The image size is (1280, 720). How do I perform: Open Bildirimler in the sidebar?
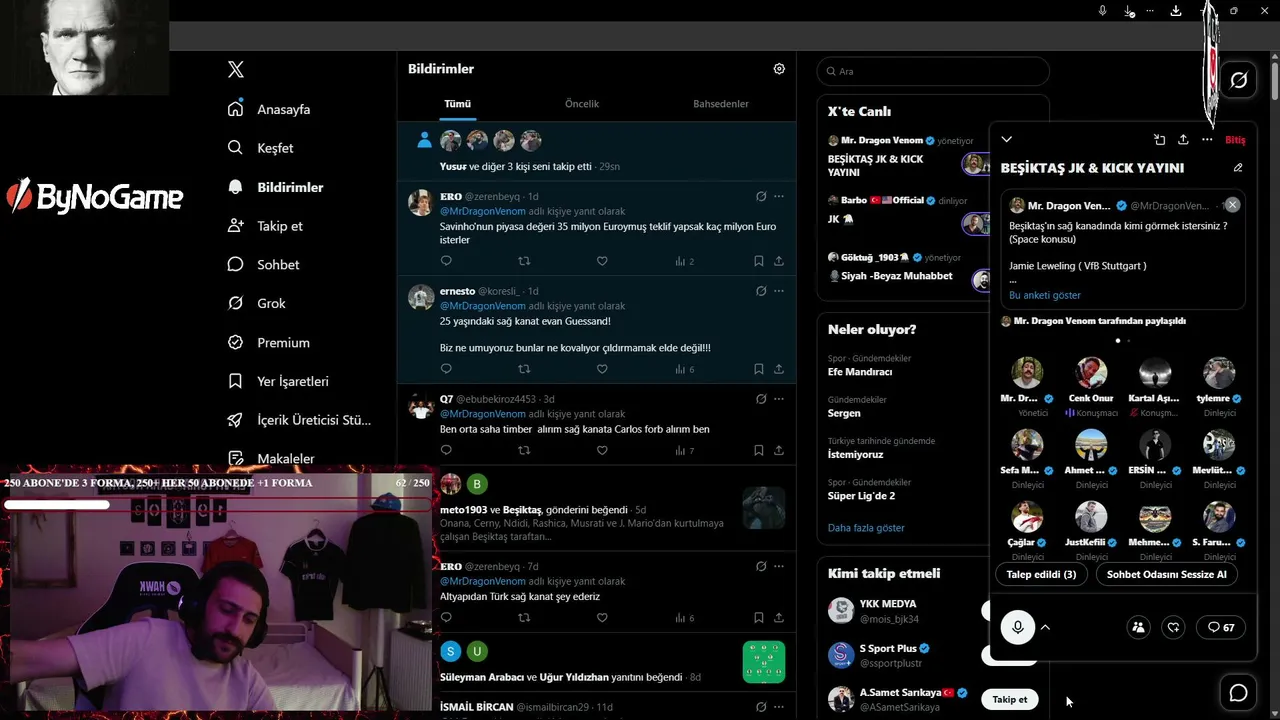(276, 187)
